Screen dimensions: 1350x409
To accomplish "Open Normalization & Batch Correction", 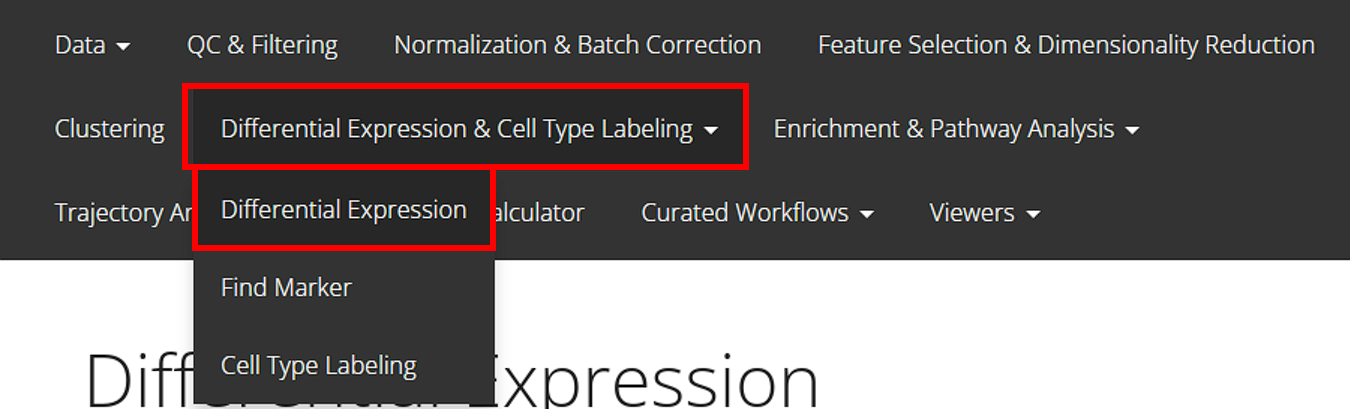I will [x=577, y=45].
